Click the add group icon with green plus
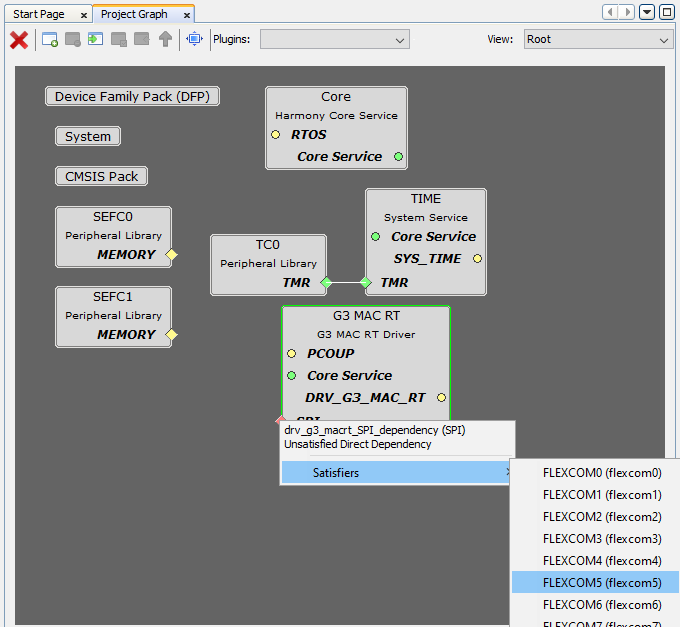 50,39
